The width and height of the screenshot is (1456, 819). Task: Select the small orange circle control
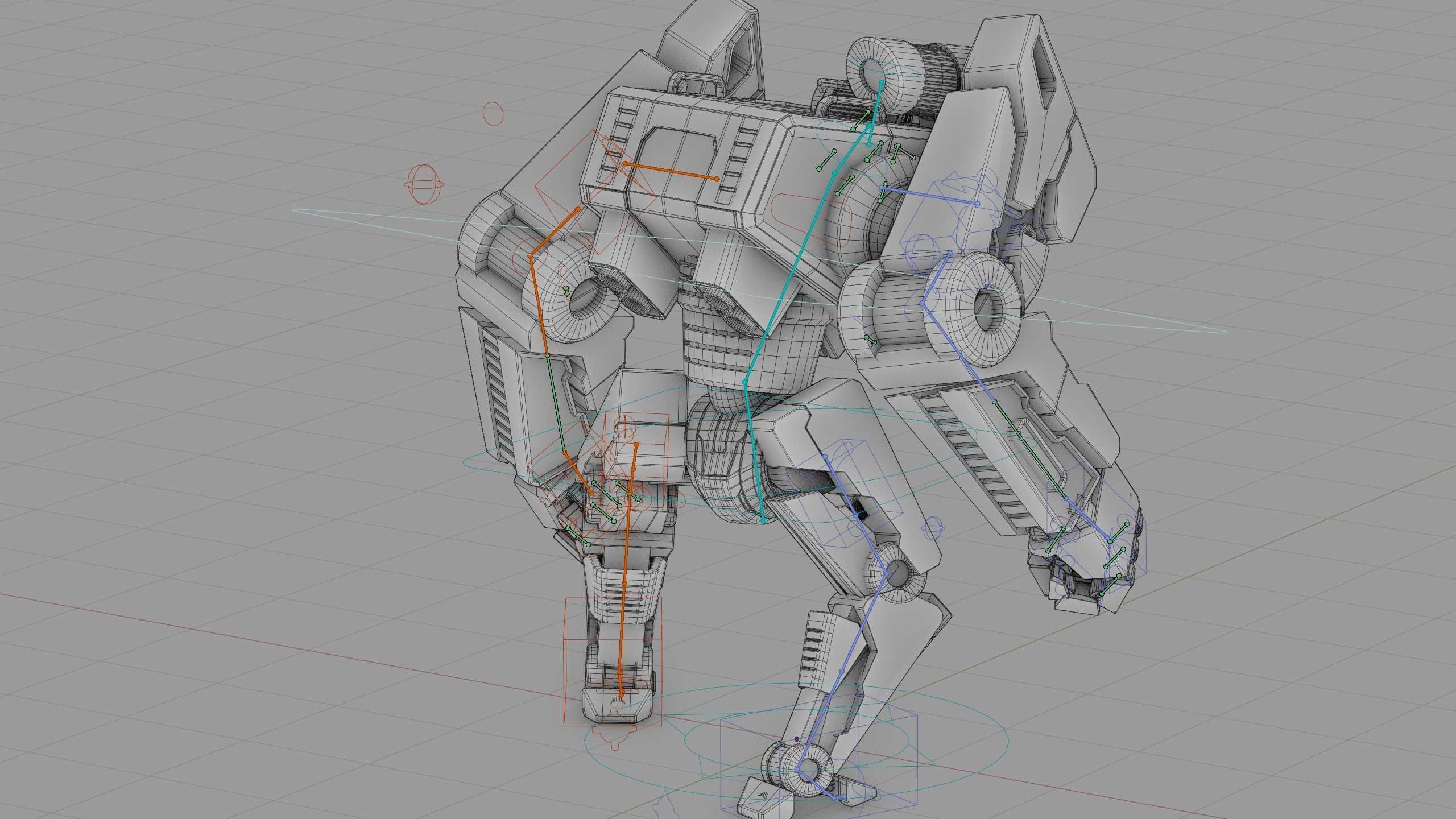pyautogui.click(x=493, y=114)
